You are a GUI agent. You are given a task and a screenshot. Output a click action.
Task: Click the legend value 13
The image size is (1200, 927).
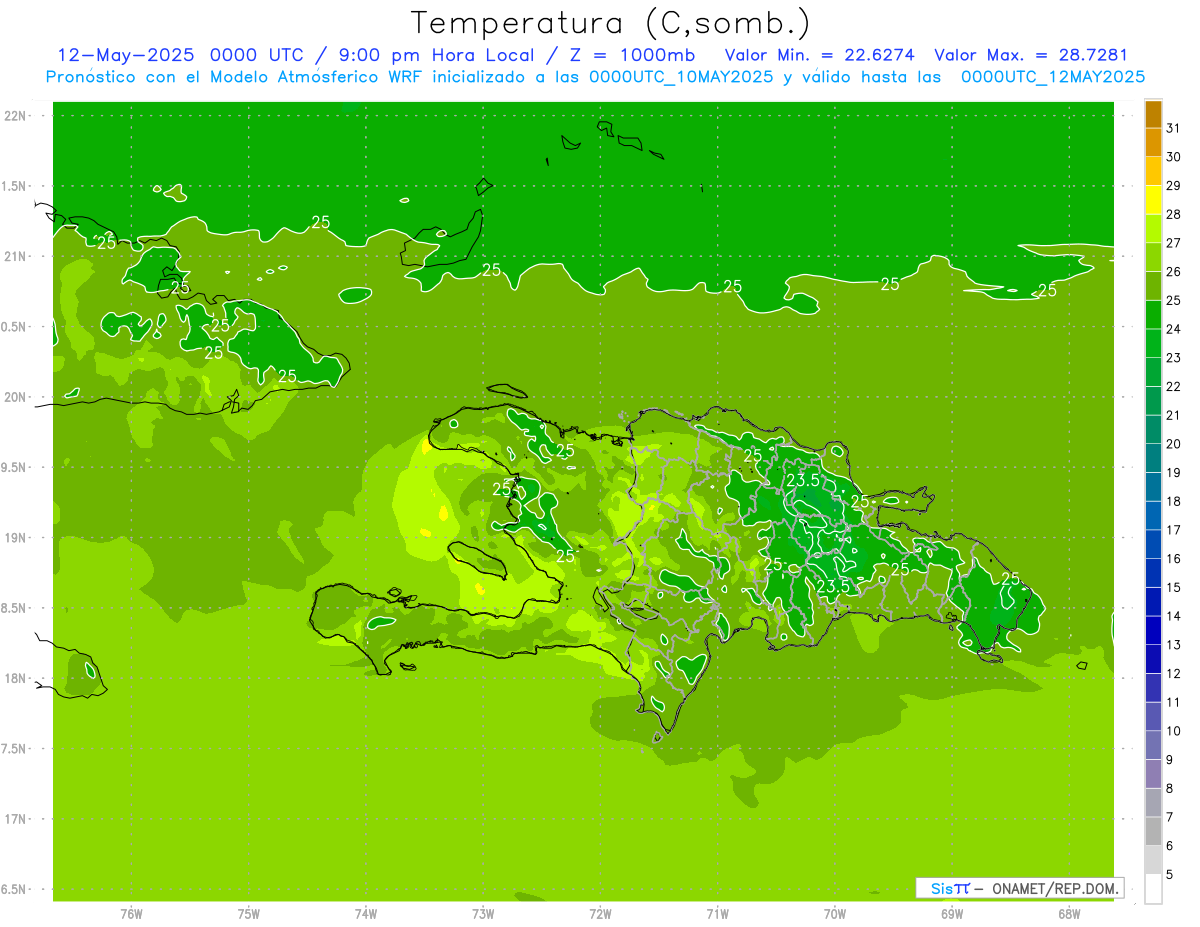[x=1174, y=645]
